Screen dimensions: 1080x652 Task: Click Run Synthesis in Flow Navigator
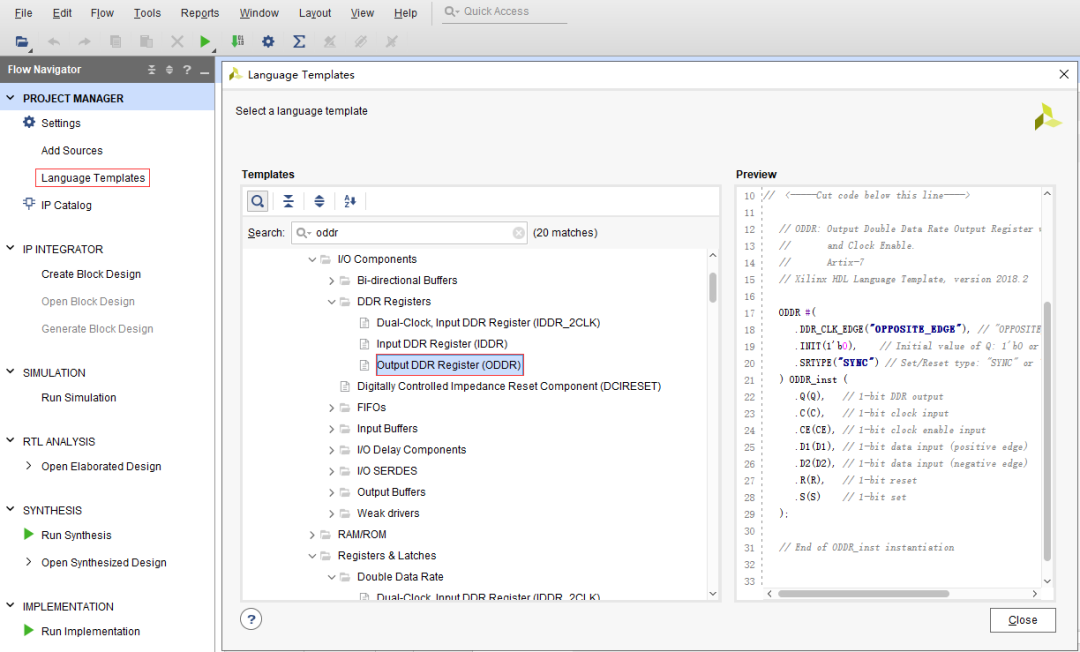coord(76,535)
